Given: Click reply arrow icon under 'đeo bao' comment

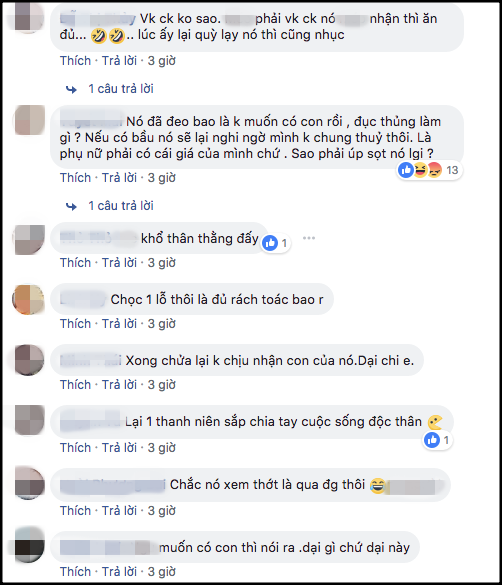Looking at the screenshot, I should pos(71,206).
